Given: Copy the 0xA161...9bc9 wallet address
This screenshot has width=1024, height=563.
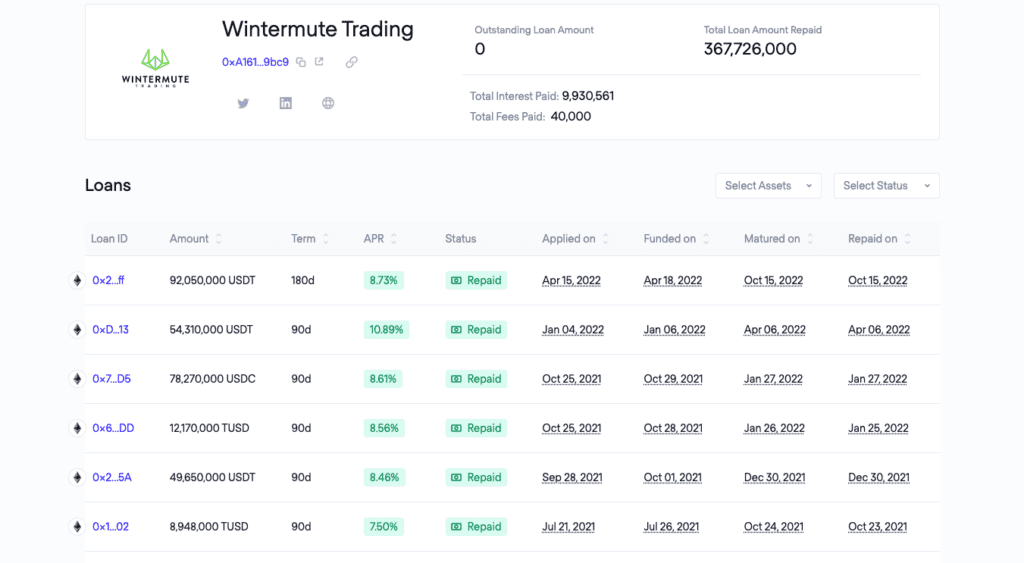Looking at the screenshot, I should click(301, 62).
